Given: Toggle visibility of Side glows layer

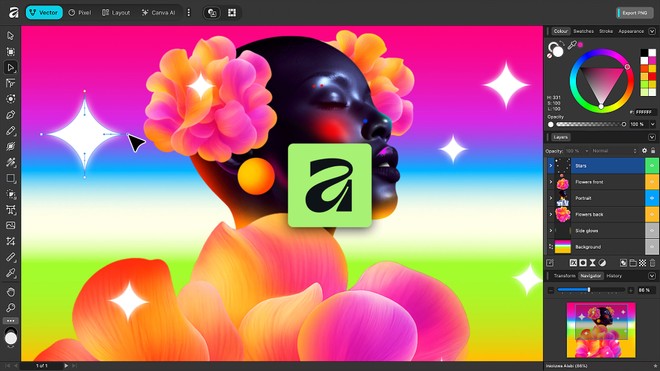Looking at the screenshot, I should pyautogui.click(x=652, y=231).
